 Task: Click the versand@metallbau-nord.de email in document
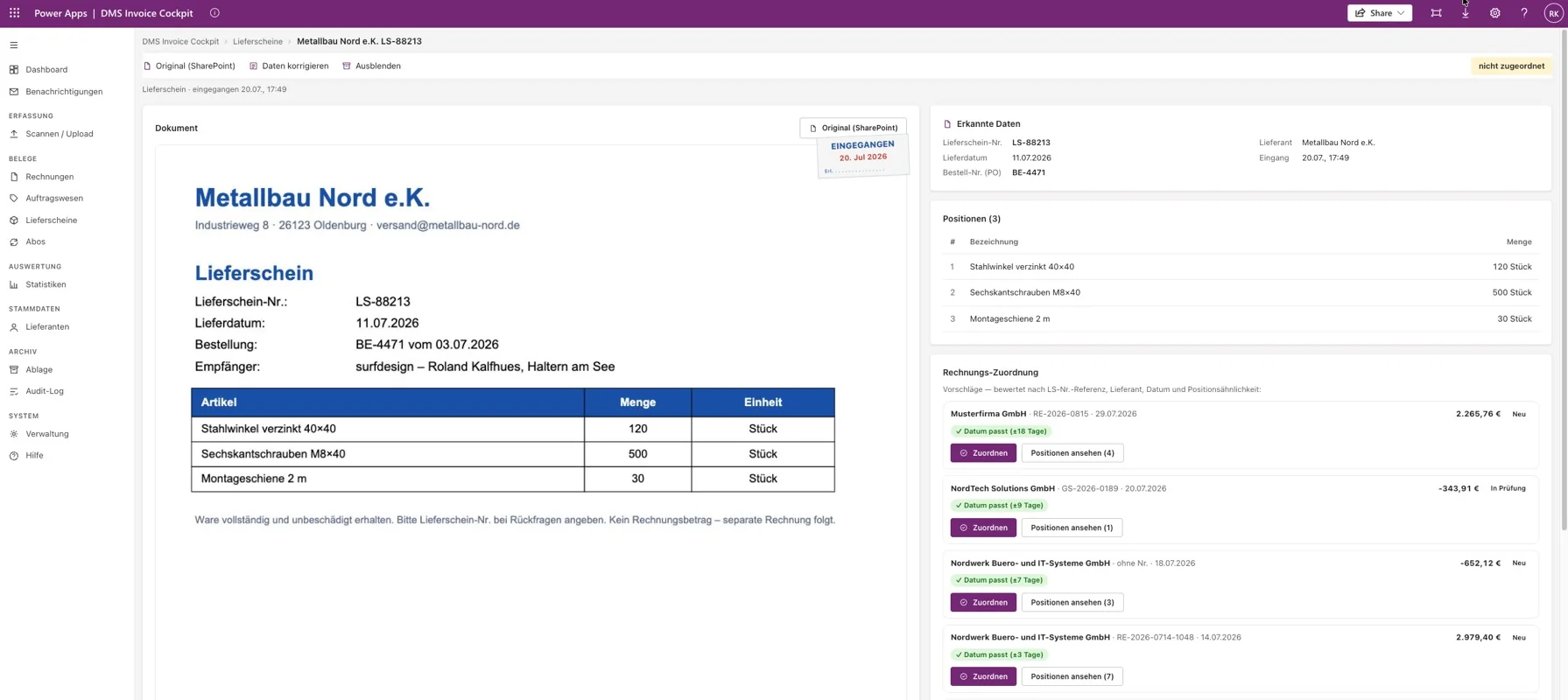448,225
